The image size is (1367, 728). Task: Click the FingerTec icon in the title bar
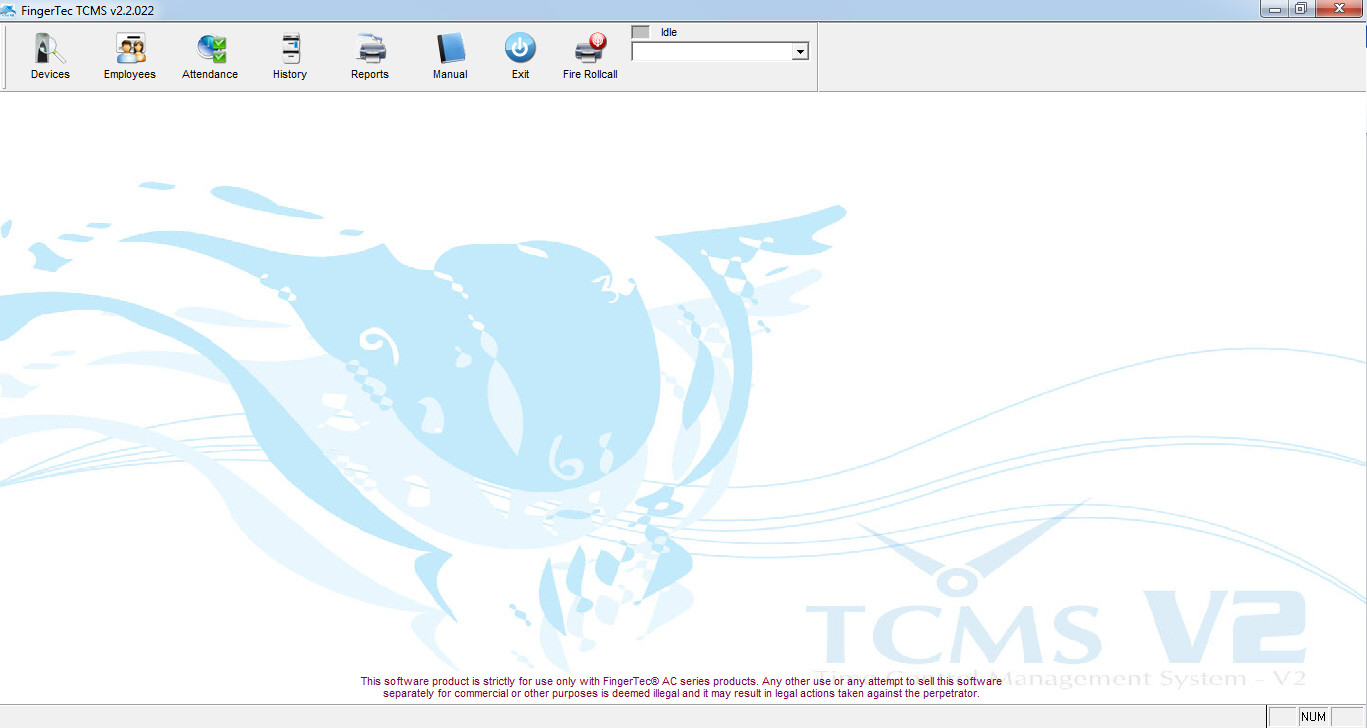pos(10,9)
